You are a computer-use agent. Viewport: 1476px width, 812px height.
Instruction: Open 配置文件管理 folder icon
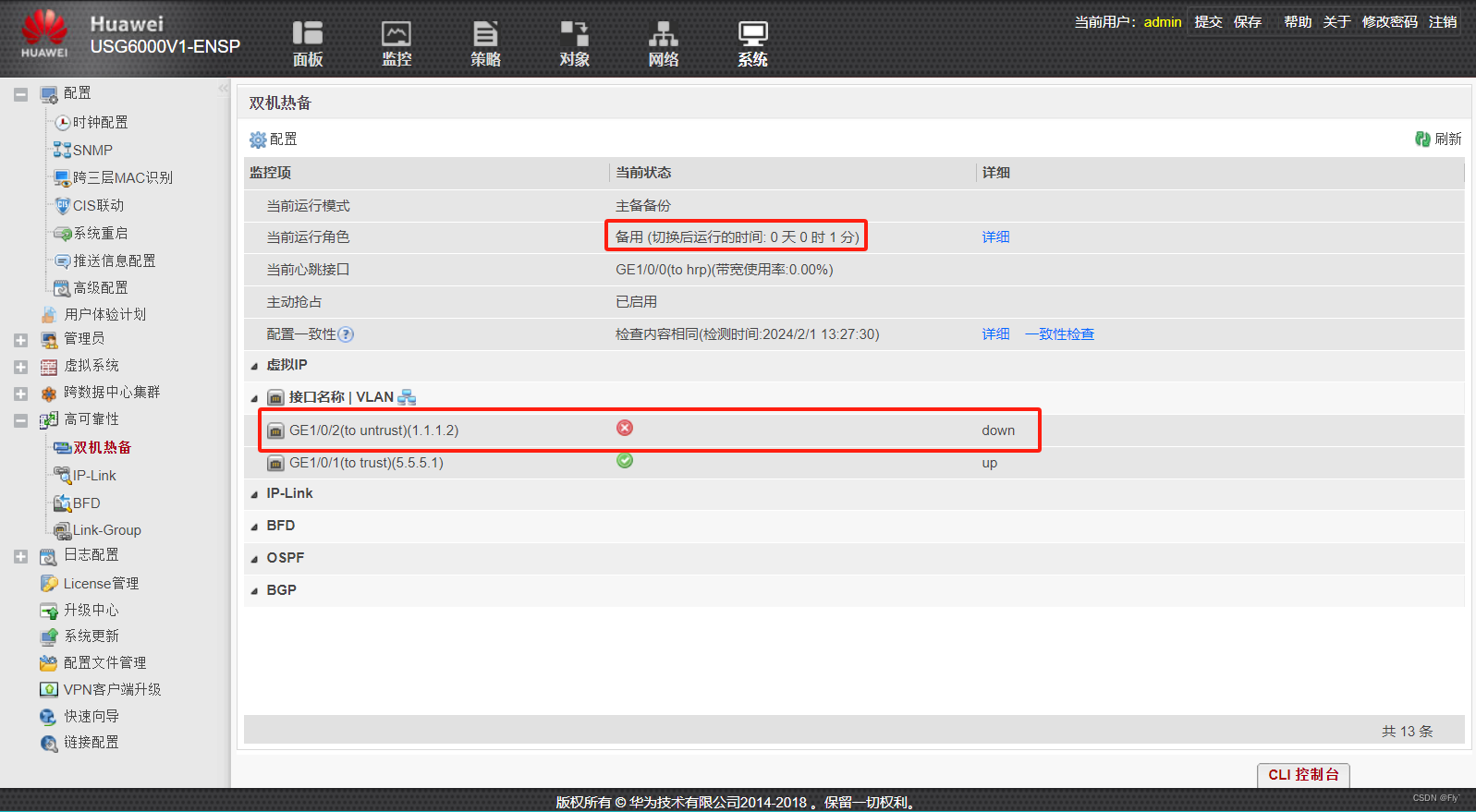[x=49, y=663]
